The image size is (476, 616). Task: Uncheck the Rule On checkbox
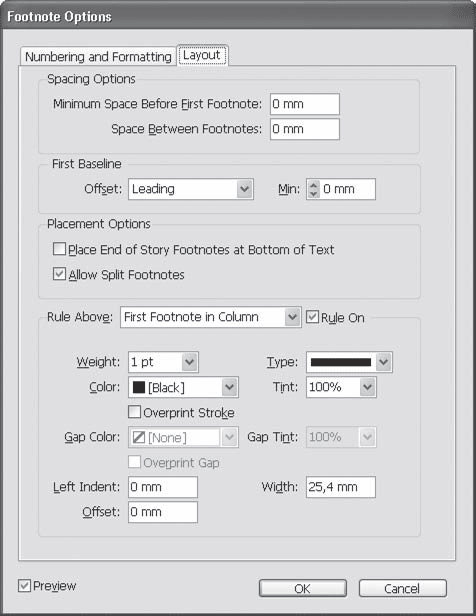point(312,317)
